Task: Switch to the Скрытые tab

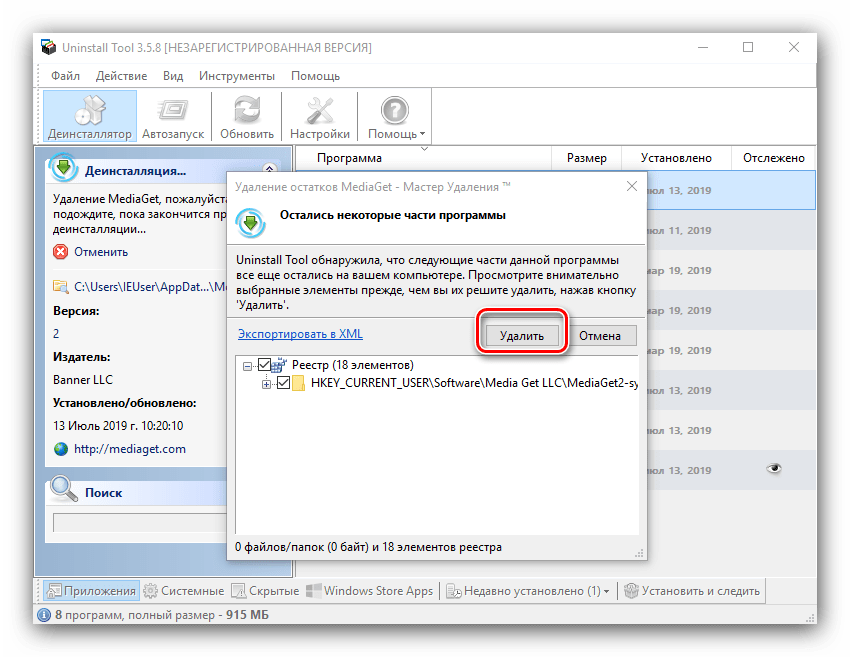Action: (x=265, y=591)
